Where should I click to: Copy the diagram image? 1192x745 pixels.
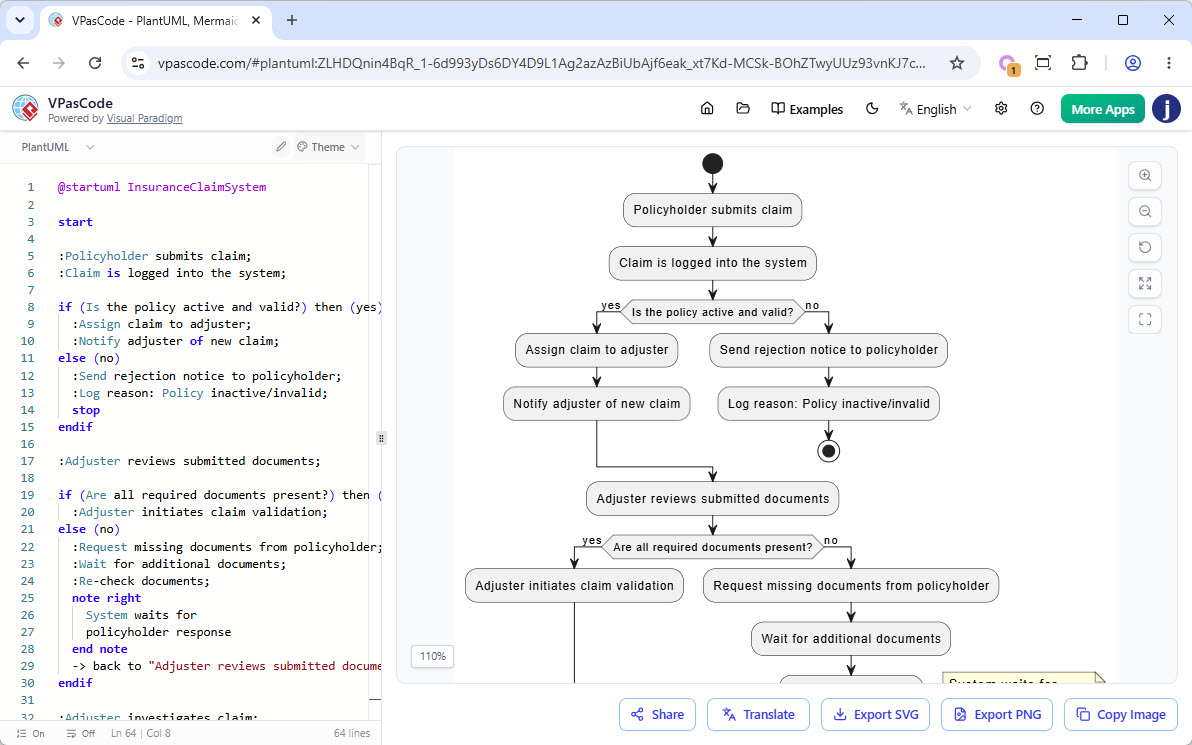(x=1121, y=715)
